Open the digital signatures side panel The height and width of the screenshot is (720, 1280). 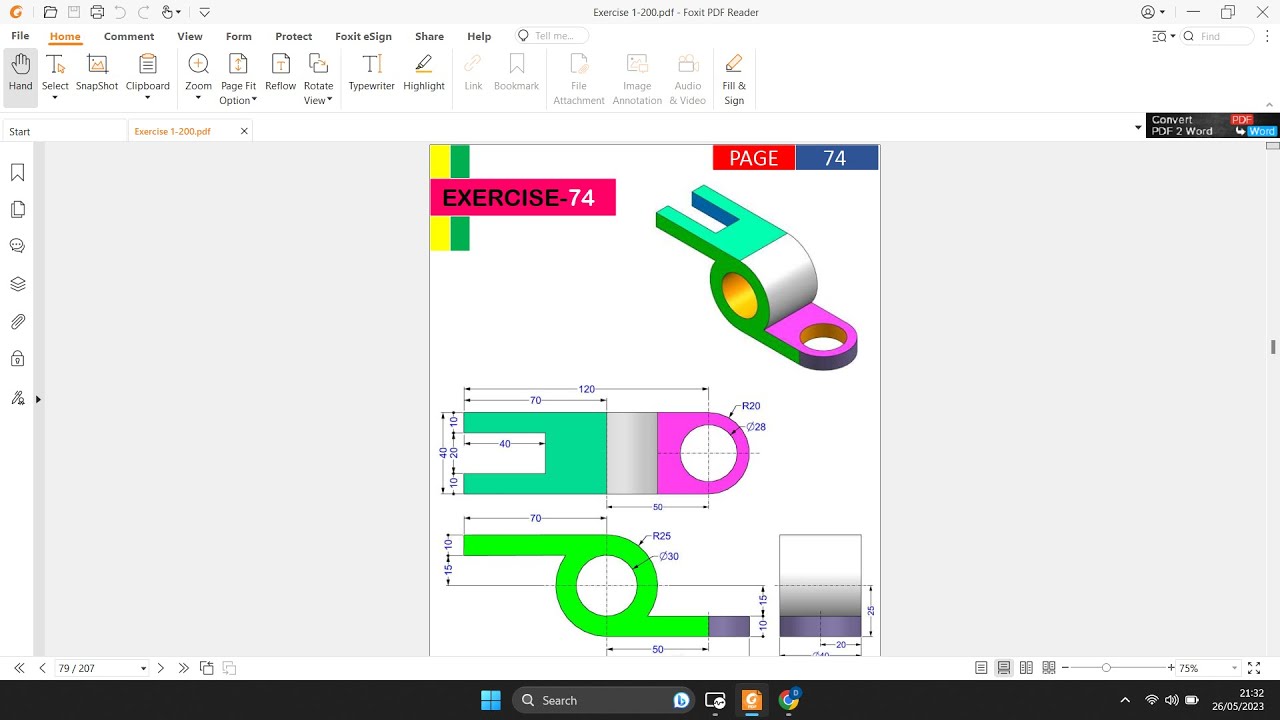[18, 398]
